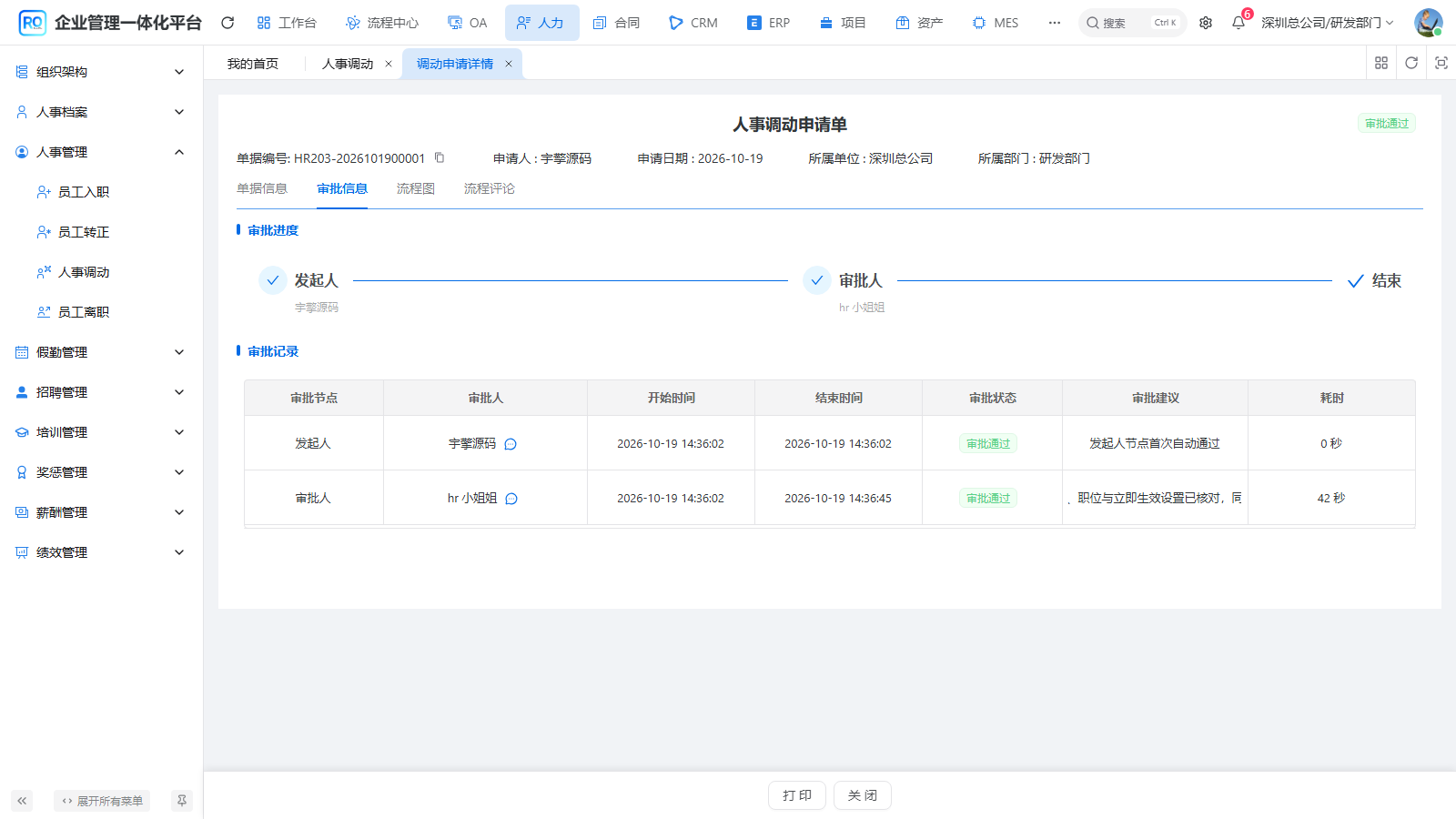Expand the 人事档案 sidebar menu
This screenshot has width=1456, height=819.
tap(101, 112)
